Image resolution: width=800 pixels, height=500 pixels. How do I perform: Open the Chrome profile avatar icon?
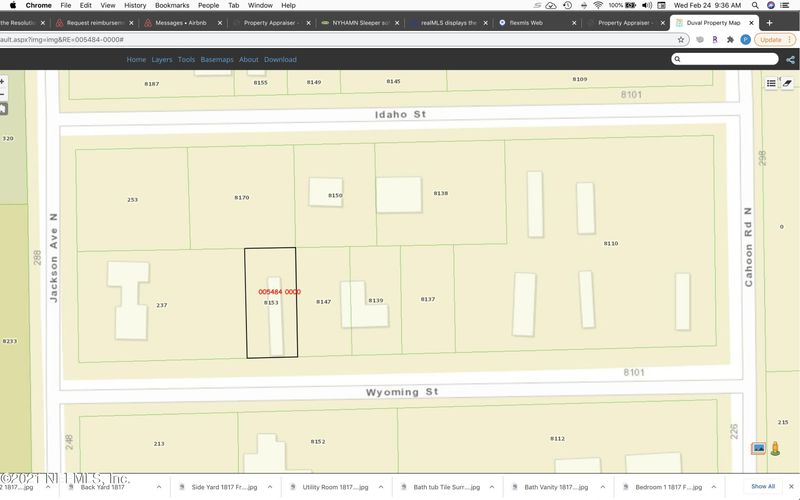click(745, 39)
